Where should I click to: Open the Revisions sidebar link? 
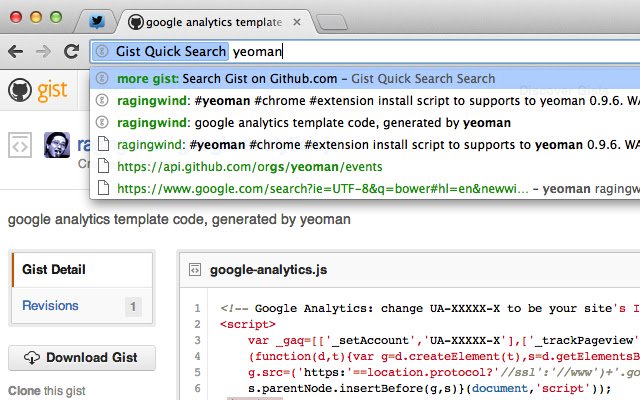[x=50, y=305]
